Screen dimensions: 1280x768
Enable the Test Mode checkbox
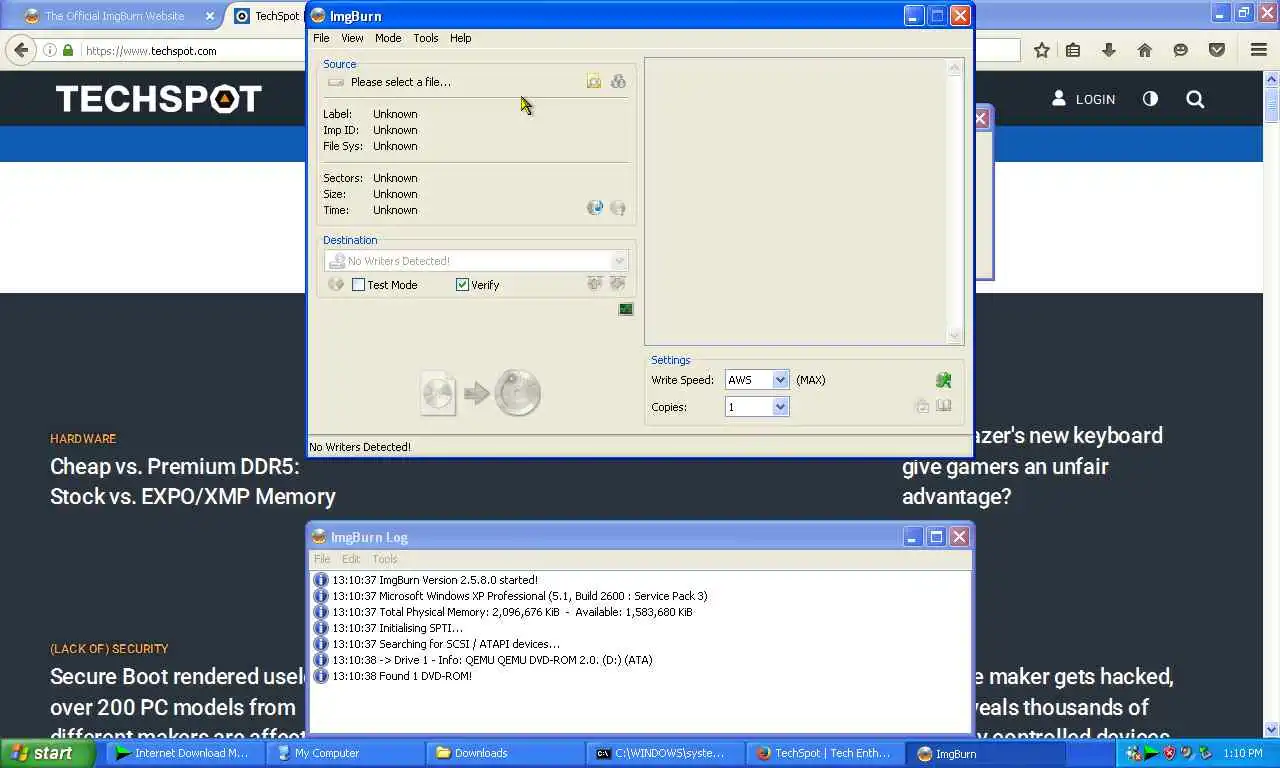358,285
